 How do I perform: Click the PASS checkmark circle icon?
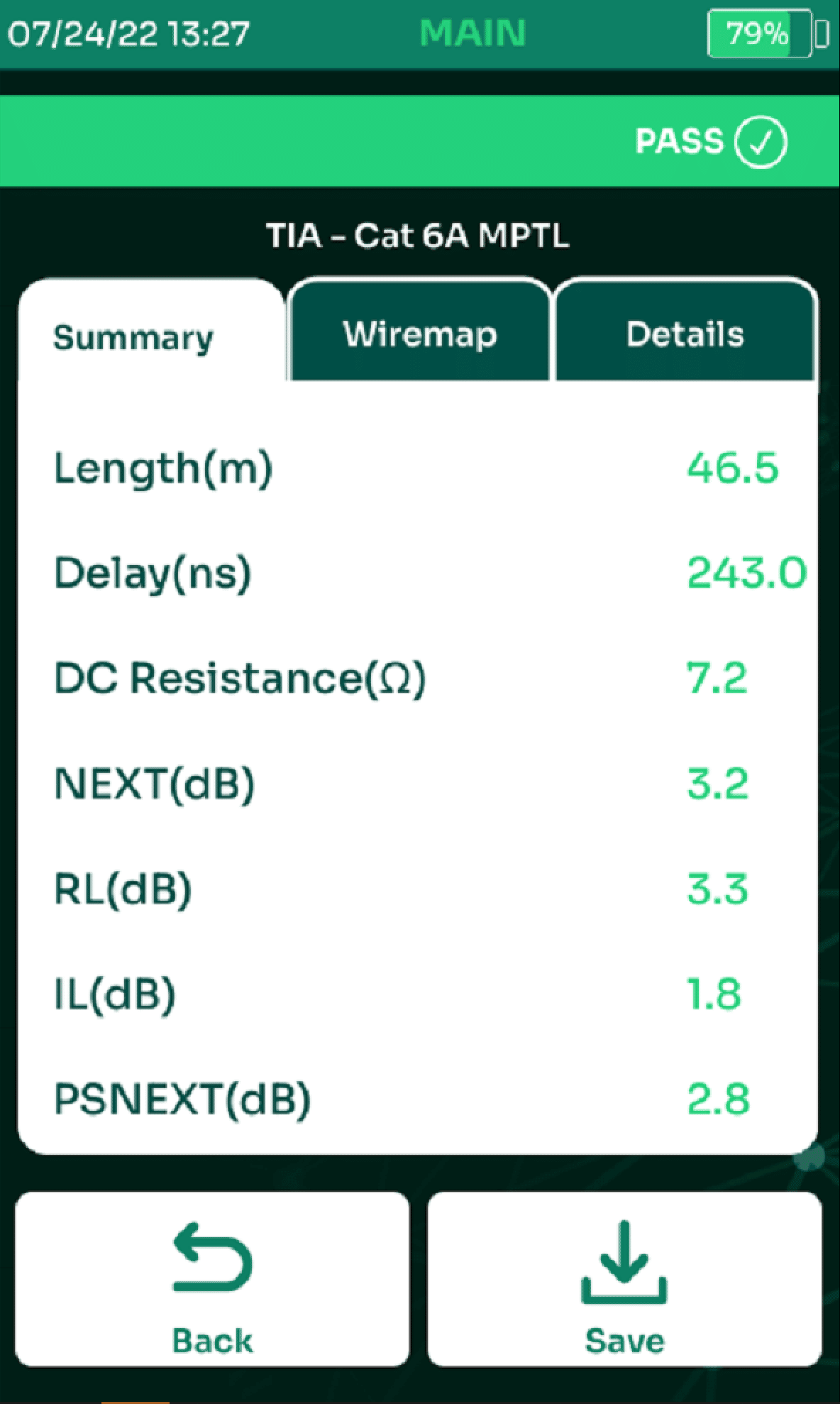click(761, 142)
